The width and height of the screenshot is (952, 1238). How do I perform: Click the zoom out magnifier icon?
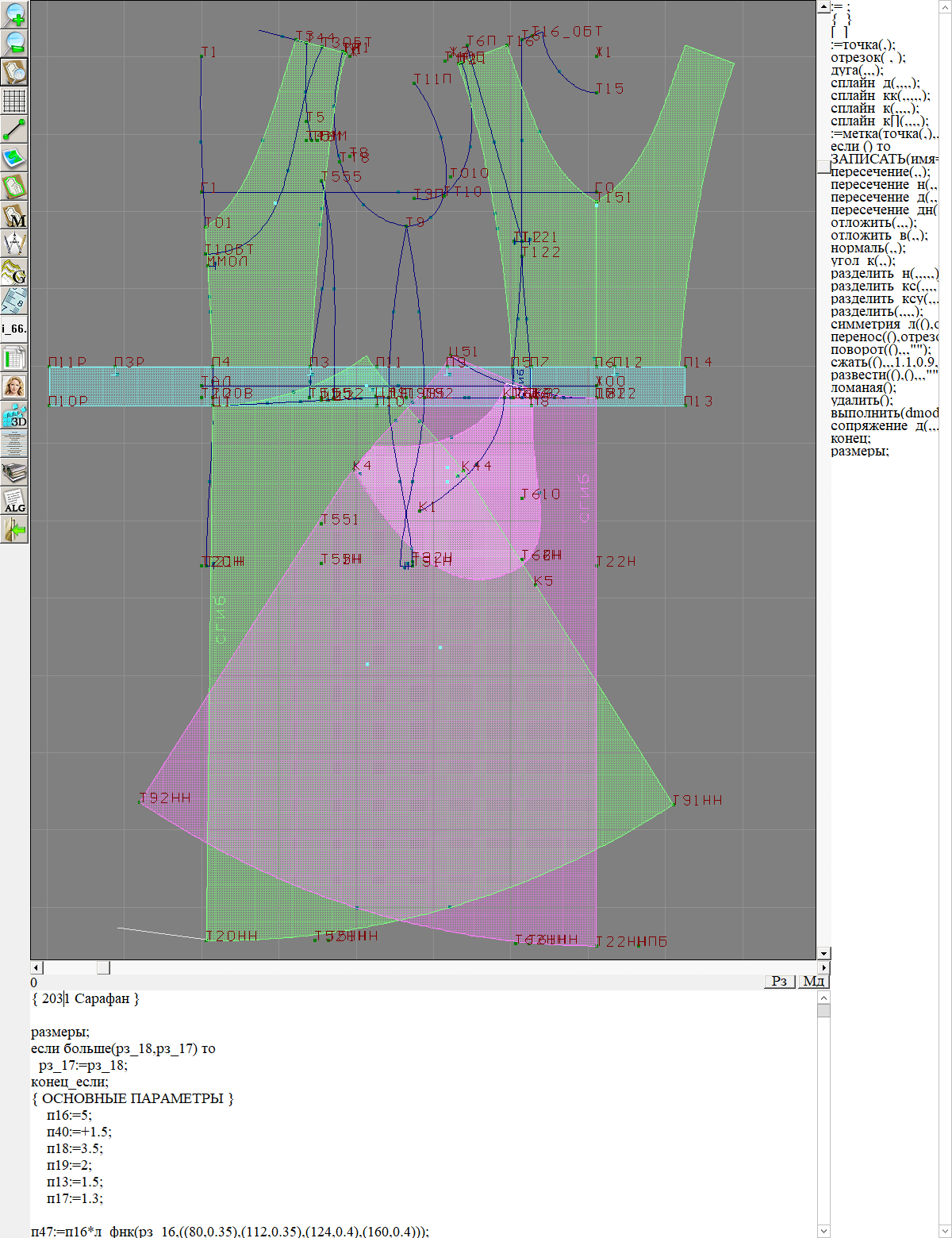14,43
